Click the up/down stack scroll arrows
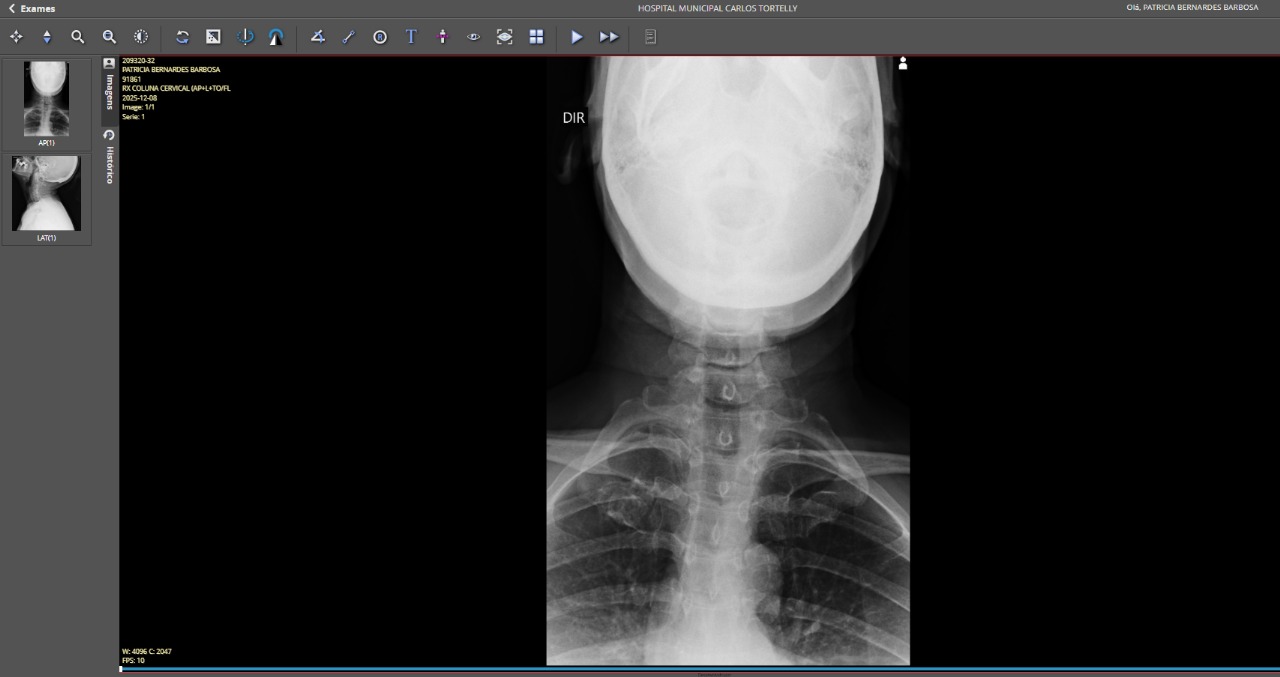This screenshot has height=677, width=1280. pos(47,37)
